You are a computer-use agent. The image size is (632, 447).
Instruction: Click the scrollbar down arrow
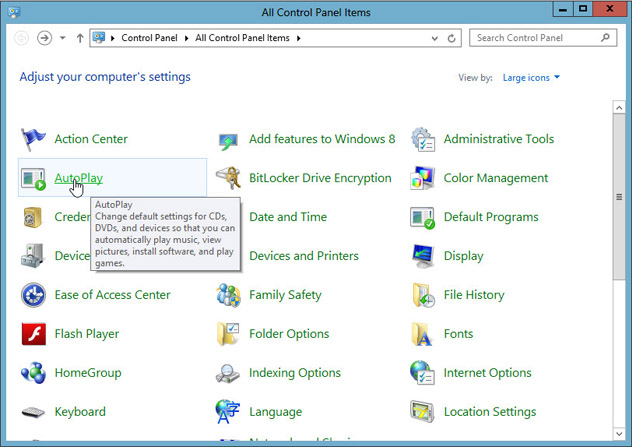pyautogui.click(x=619, y=434)
